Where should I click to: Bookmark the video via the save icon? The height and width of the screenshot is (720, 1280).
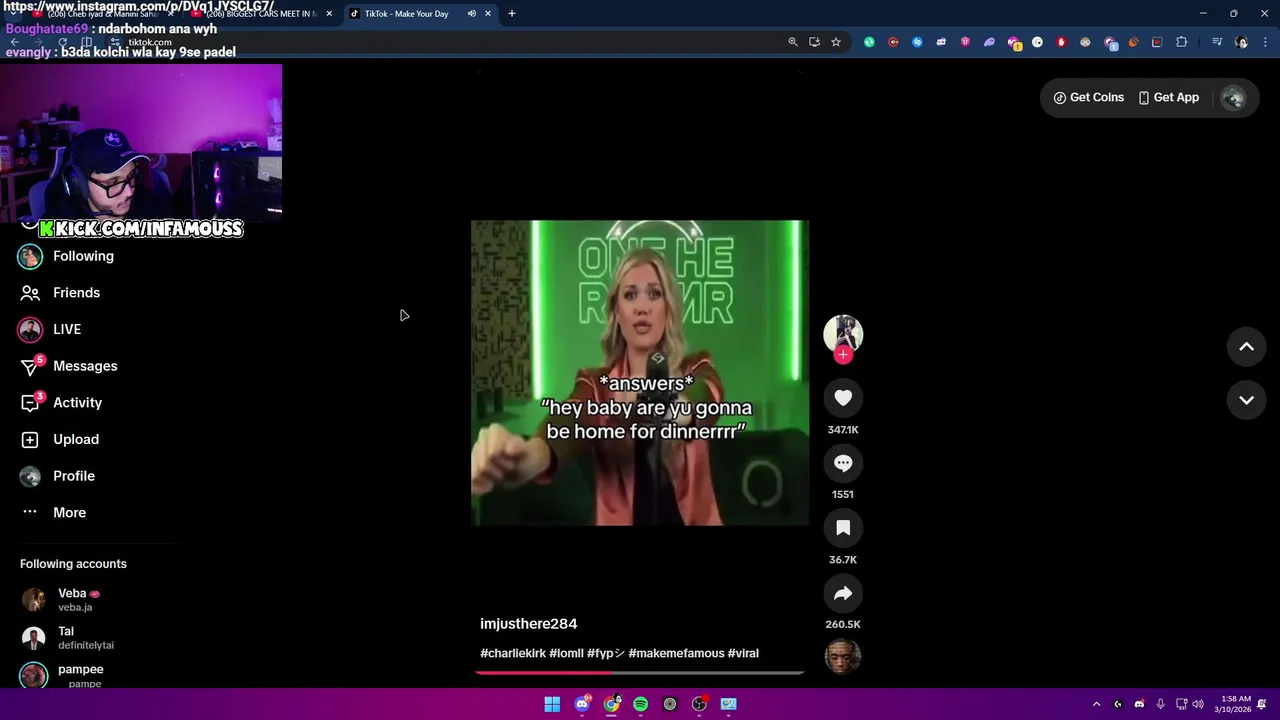[843, 528]
